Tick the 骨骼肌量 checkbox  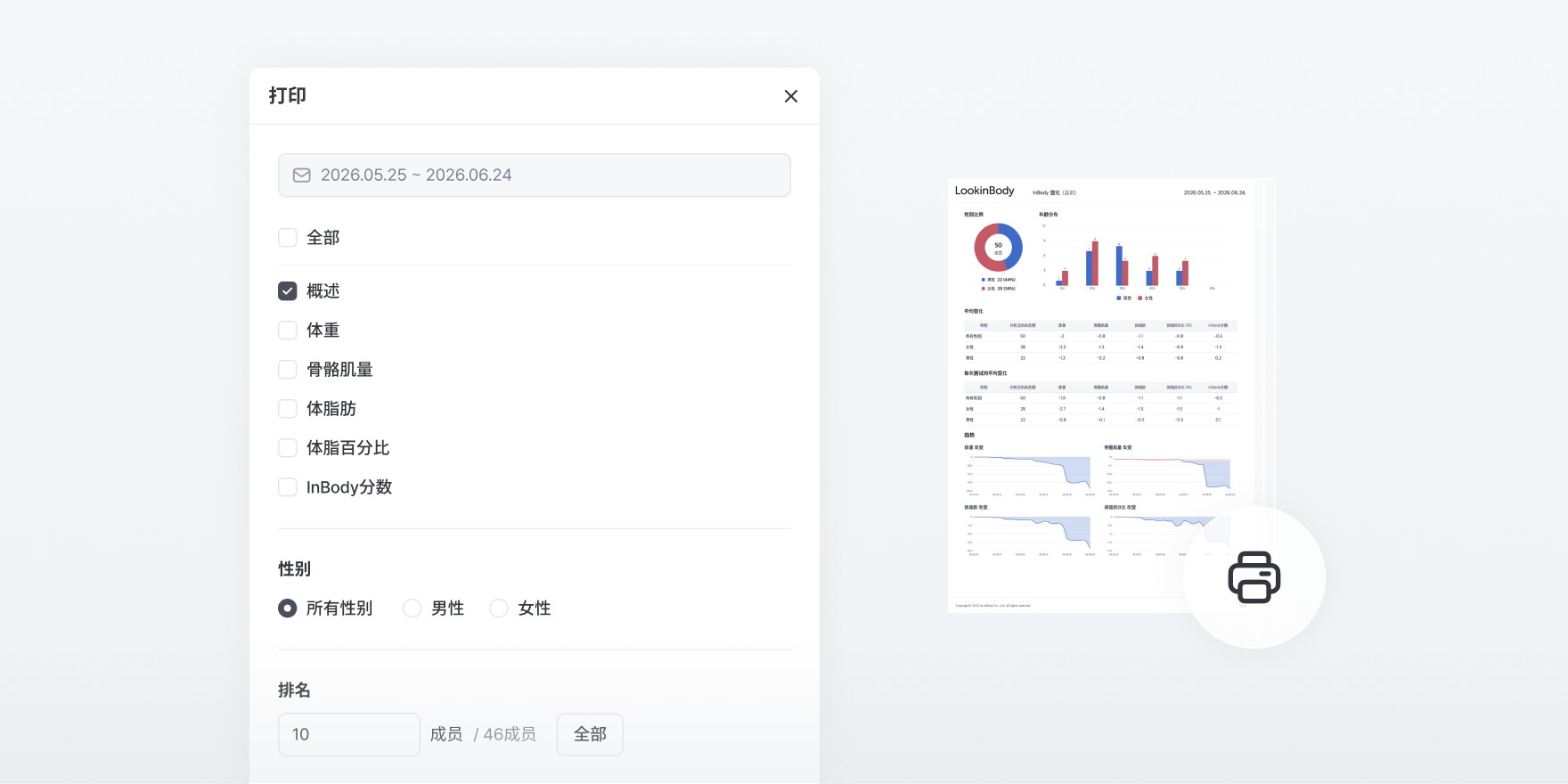coord(287,370)
